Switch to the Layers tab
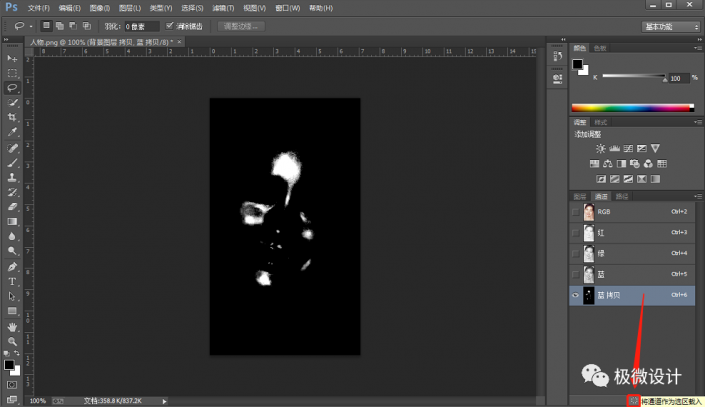705x407 pixels. [x=580, y=196]
